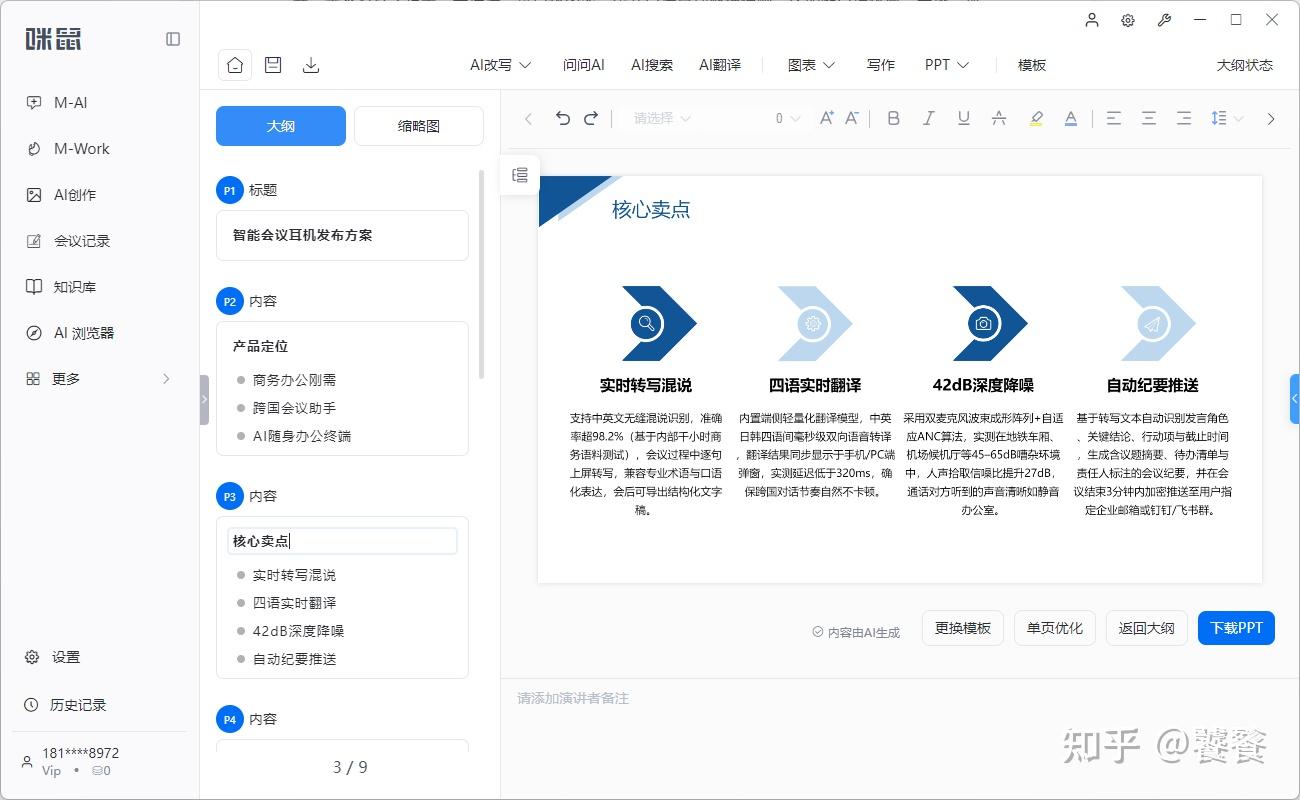Click the save disk icon
Image resolution: width=1300 pixels, height=800 pixels.
[x=273, y=65]
